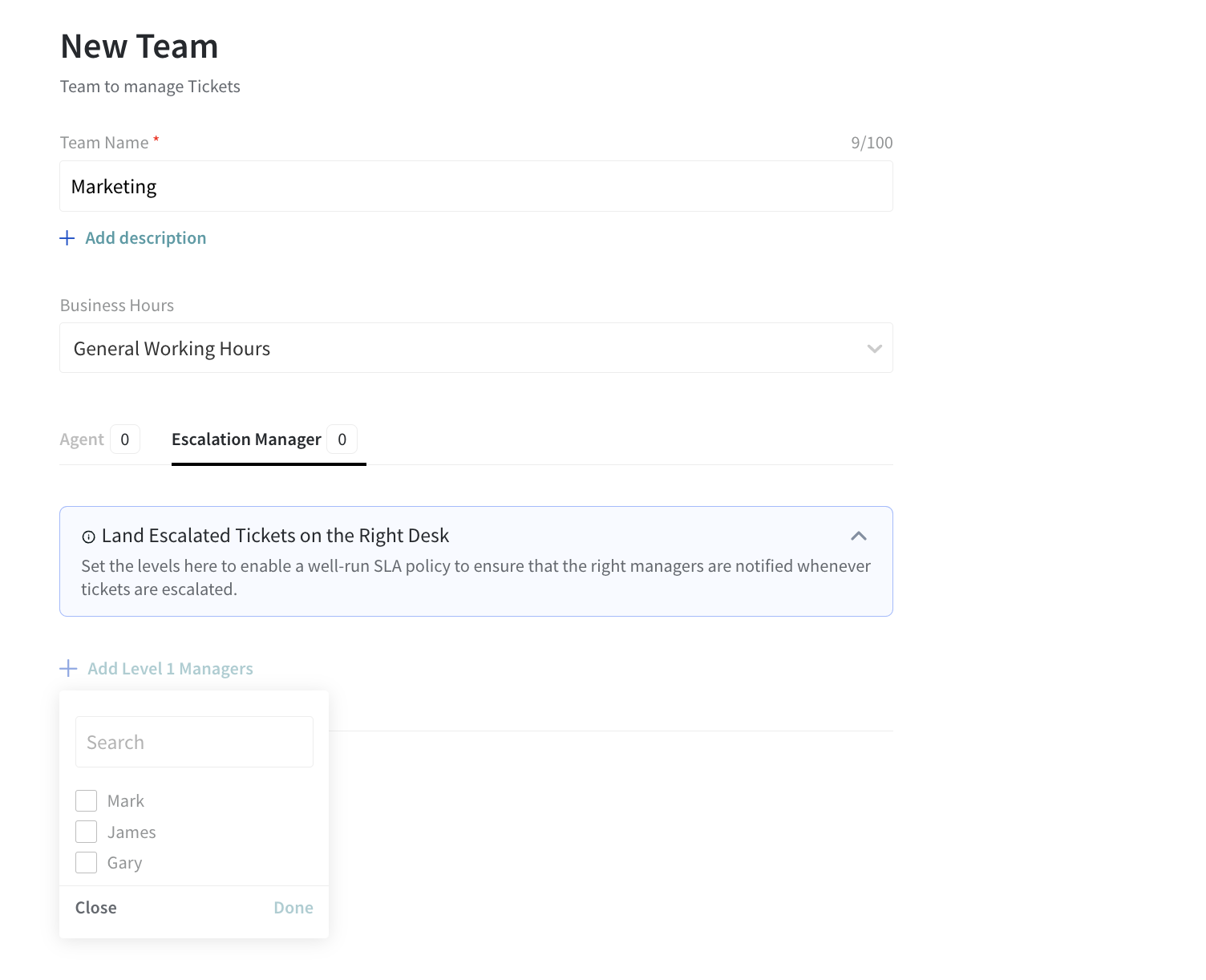Focus the Team Name field containing Marketing

click(x=476, y=187)
